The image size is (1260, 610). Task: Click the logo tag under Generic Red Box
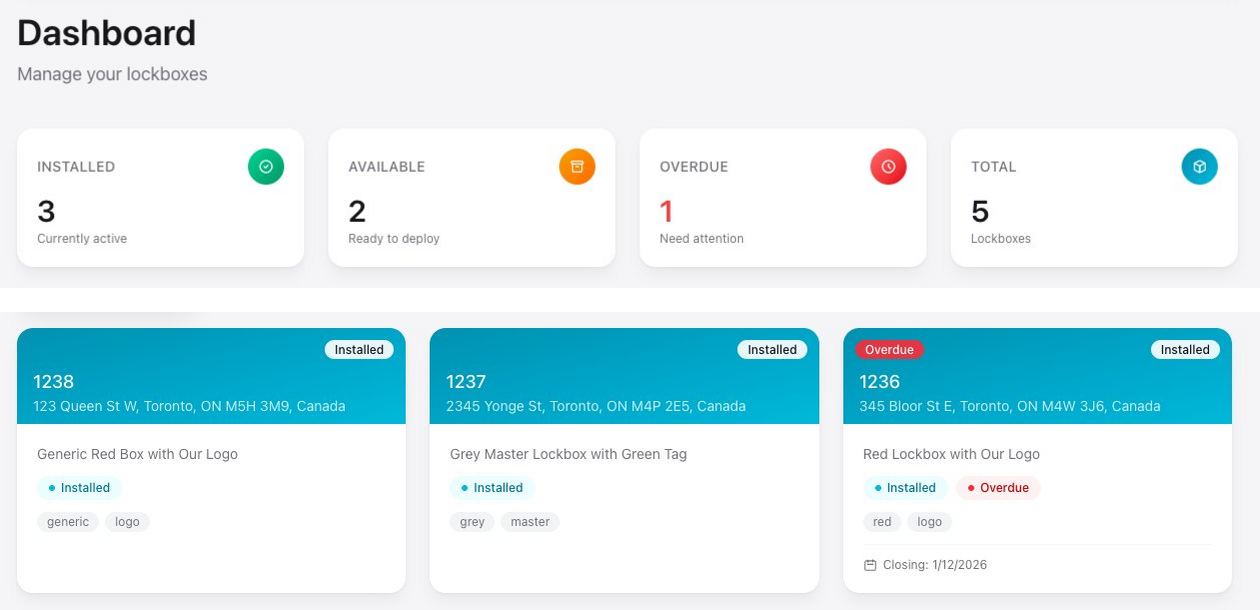[x=127, y=521]
